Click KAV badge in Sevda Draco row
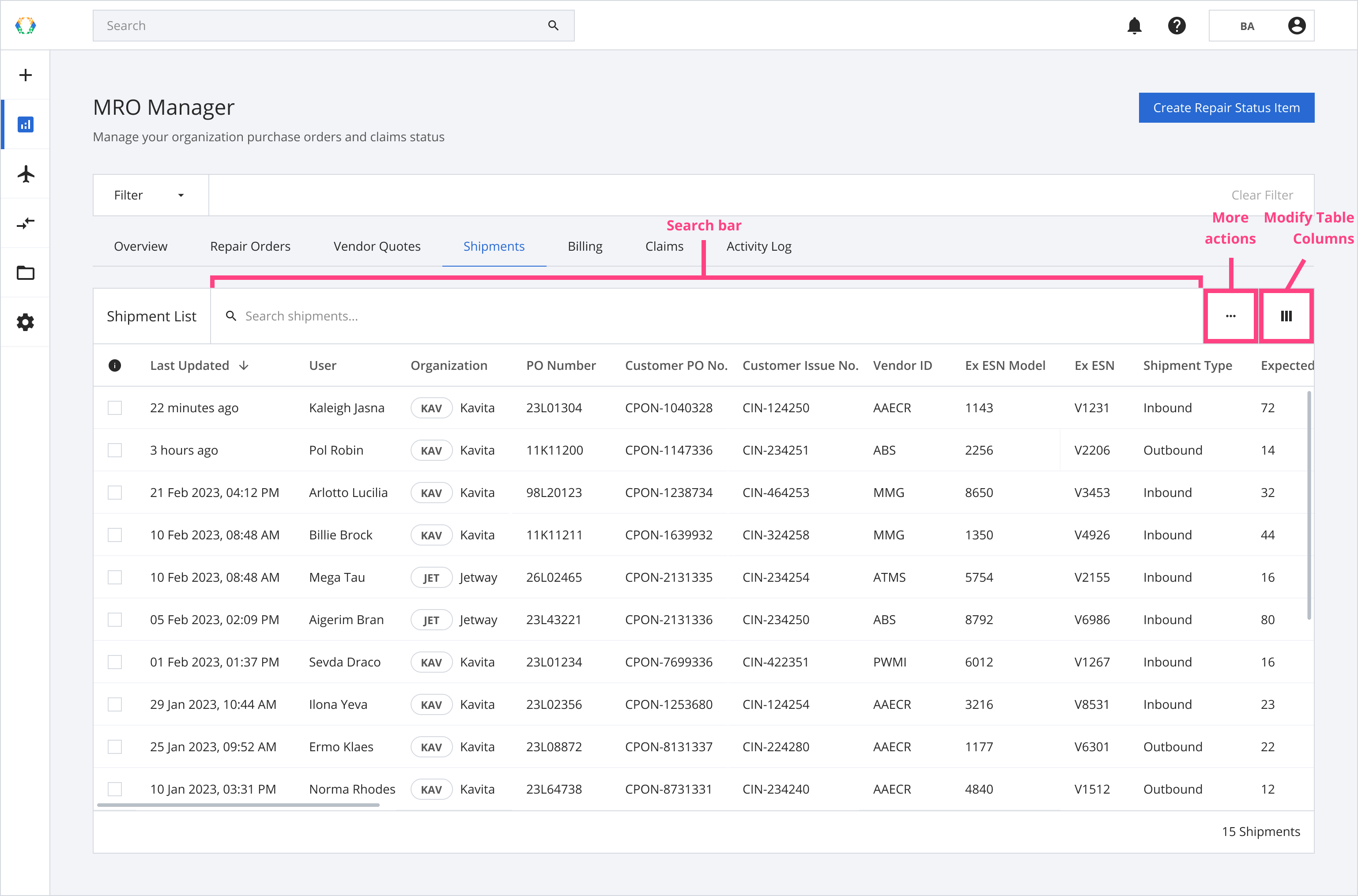1358x896 pixels. pos(431,662)
